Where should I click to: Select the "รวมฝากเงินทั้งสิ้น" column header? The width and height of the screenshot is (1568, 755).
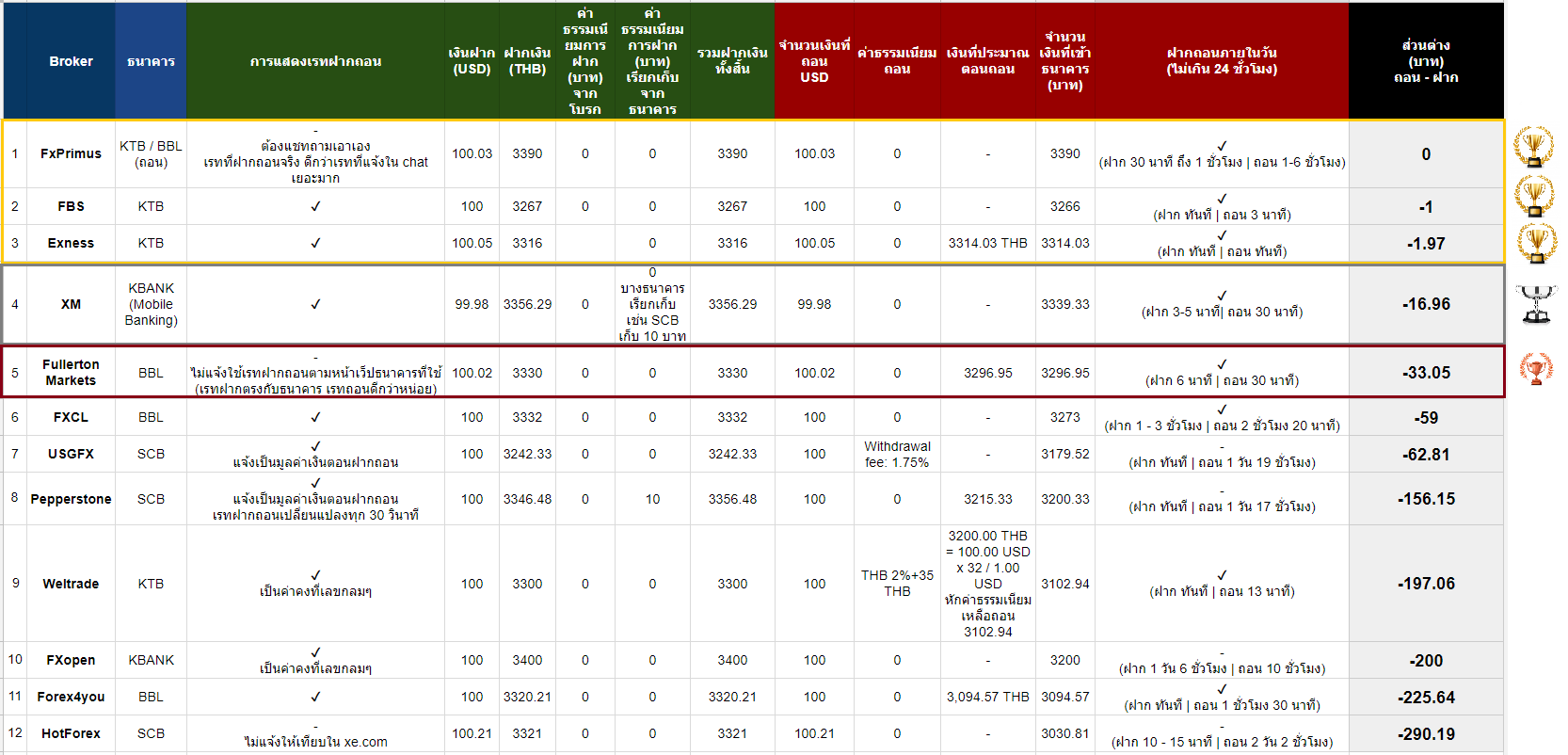(x=732, y=61)
